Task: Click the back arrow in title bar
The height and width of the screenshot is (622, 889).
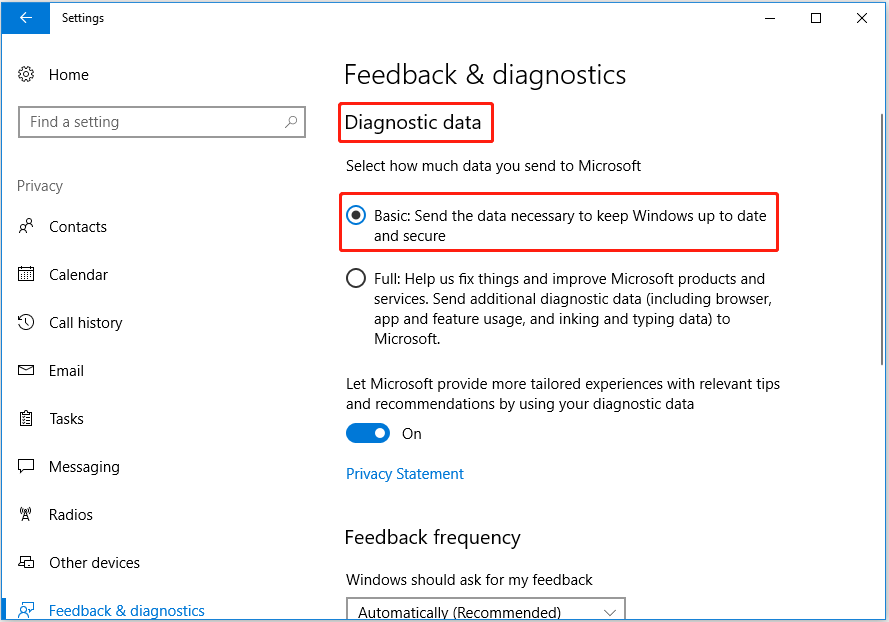Action: coord(26,18)
